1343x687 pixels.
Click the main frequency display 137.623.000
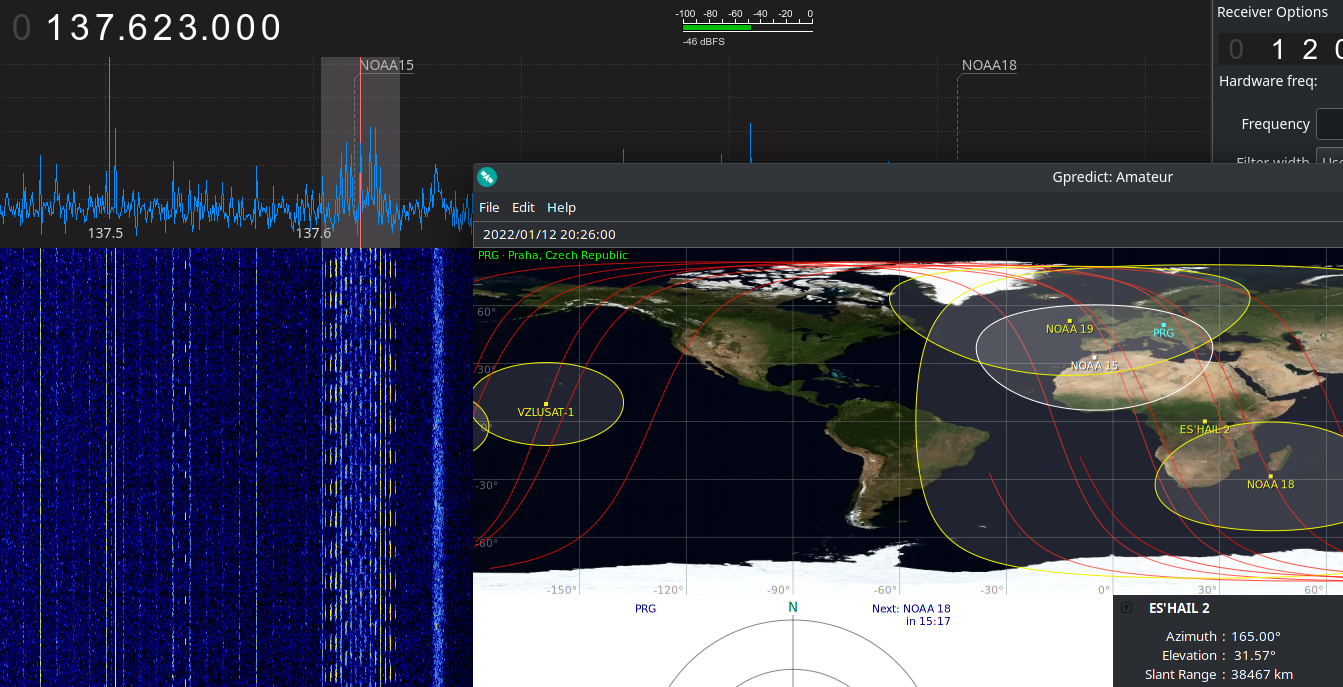coord(165,27)
